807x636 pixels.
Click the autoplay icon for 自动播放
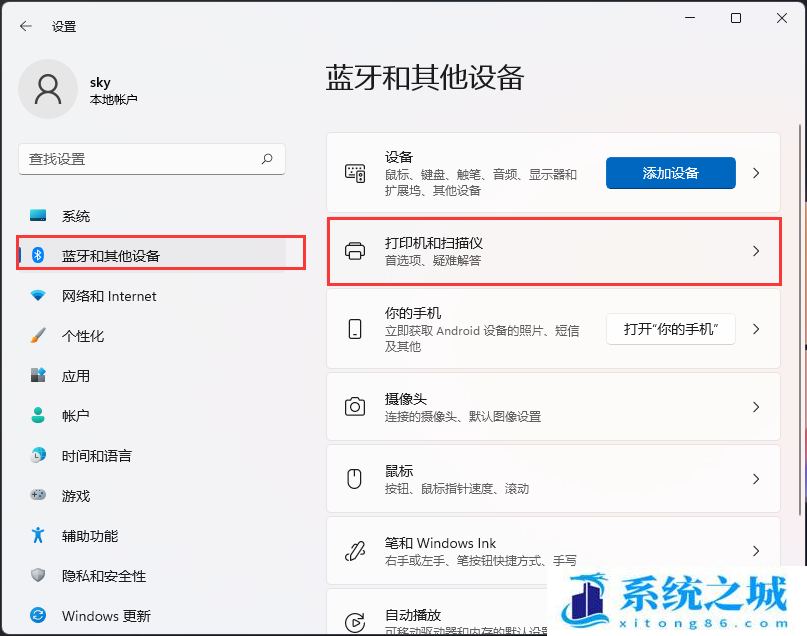pos(355,622)
